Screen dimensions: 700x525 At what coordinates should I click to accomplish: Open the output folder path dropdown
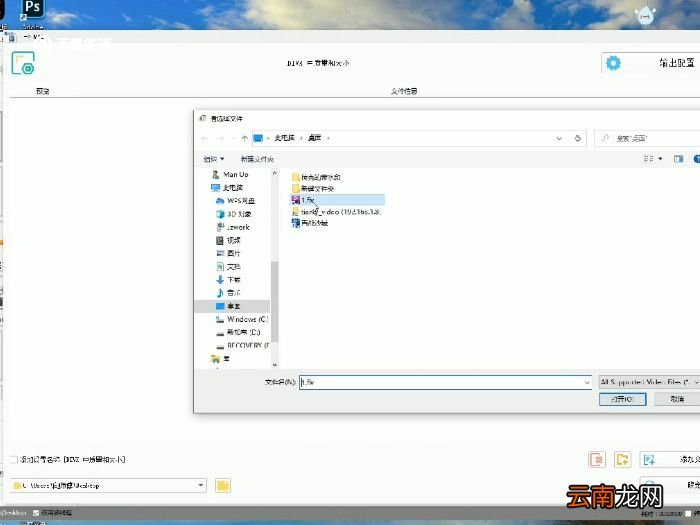pyautogui.click(x=201, y=485)
